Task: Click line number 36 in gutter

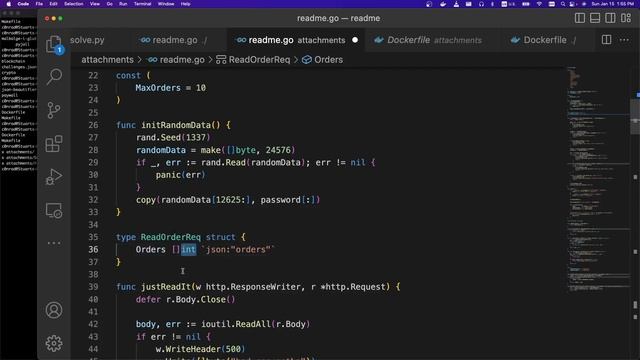Action: [93, 249]
